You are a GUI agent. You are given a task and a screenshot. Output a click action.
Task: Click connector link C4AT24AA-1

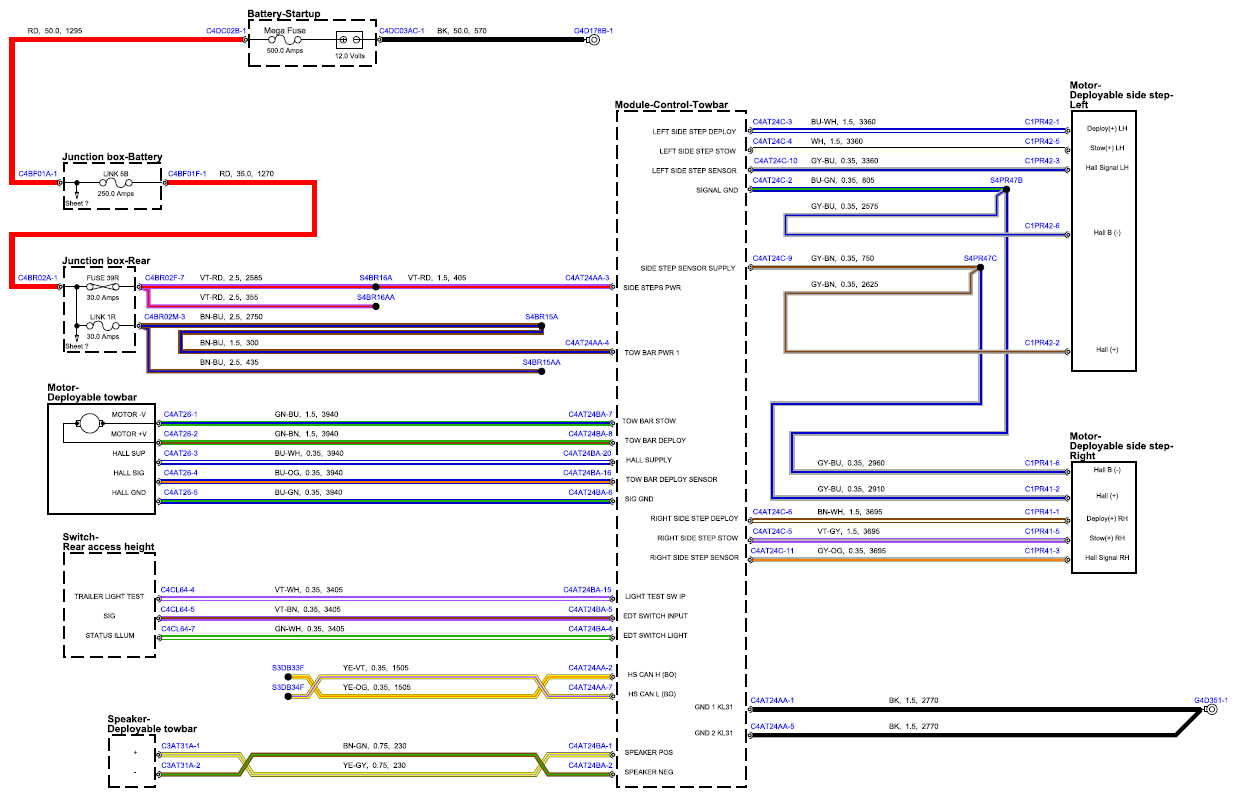click(x=773, y=700)
